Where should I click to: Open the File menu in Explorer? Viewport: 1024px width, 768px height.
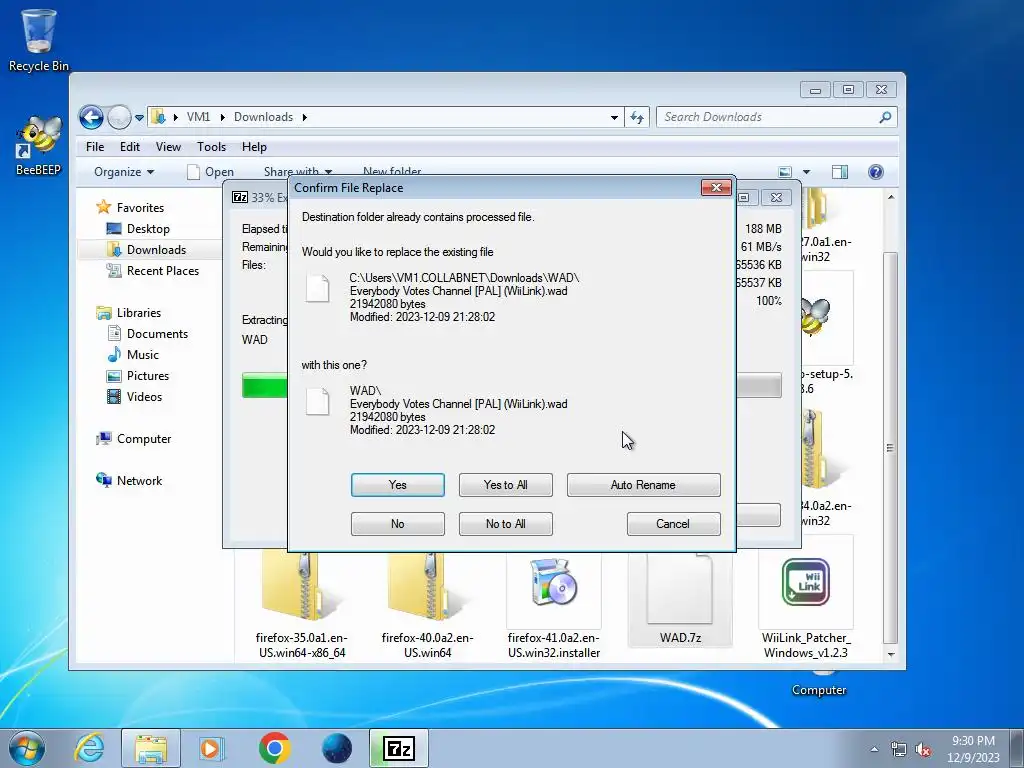tap(95, 147)
